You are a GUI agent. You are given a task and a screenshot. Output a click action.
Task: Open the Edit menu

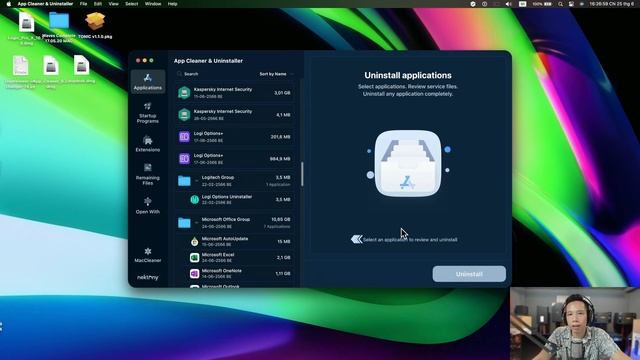click(x=98, y=4)
